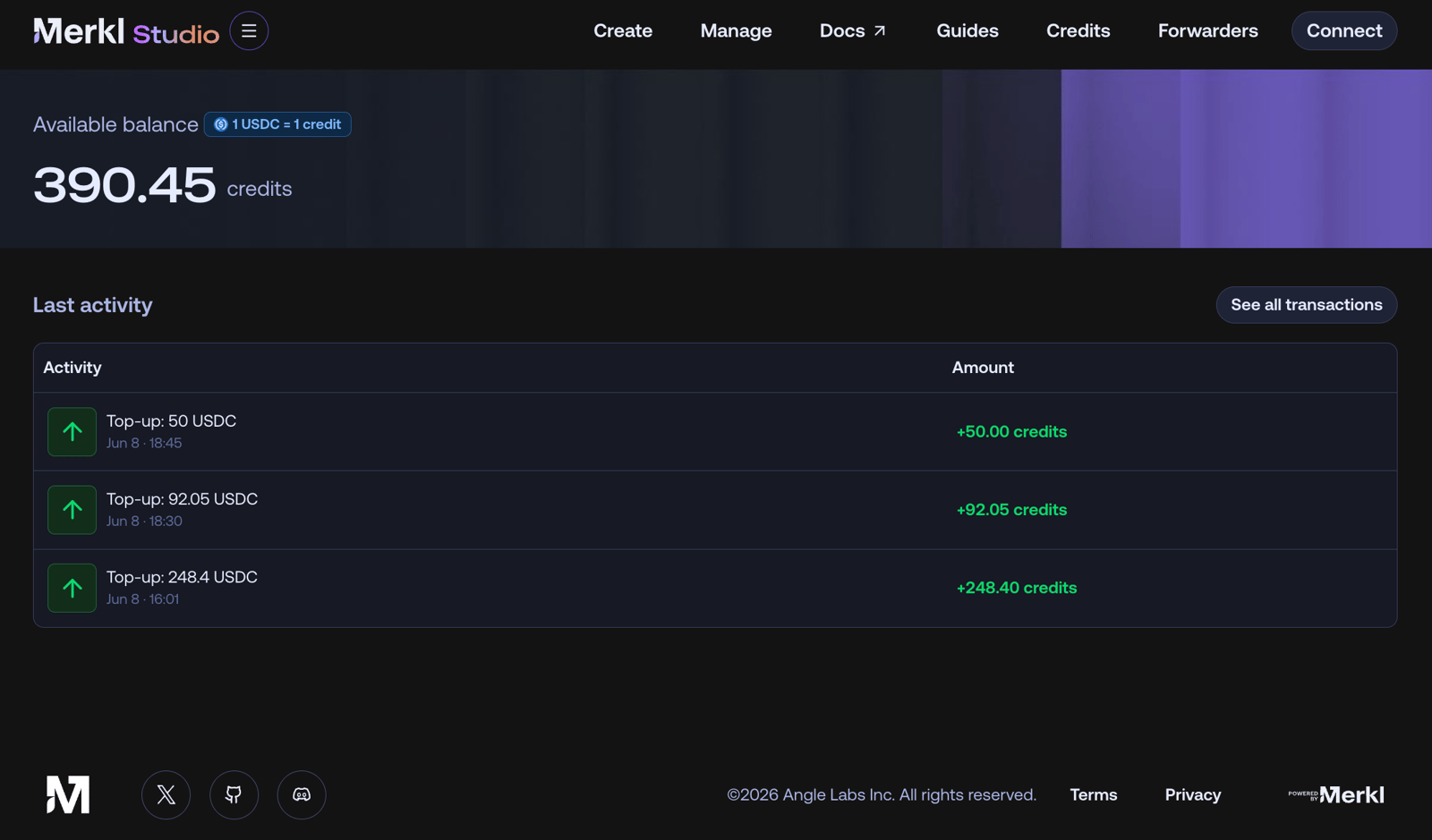
Task: Click the Jun 8 · 16:01 timestamp
Action: 142,599
